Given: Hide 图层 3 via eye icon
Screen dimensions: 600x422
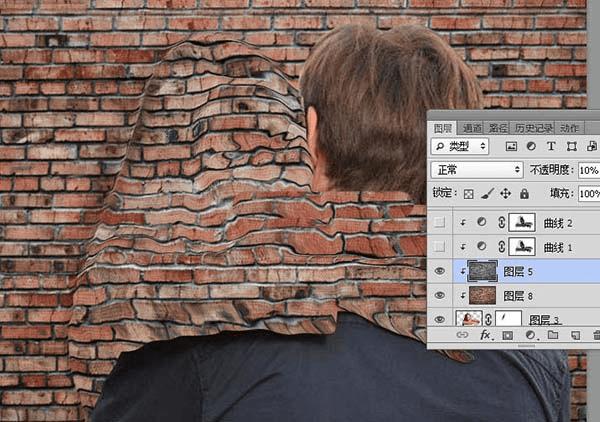Looking at the screenshot, I should pyautogui.click(x=440, y=319).
